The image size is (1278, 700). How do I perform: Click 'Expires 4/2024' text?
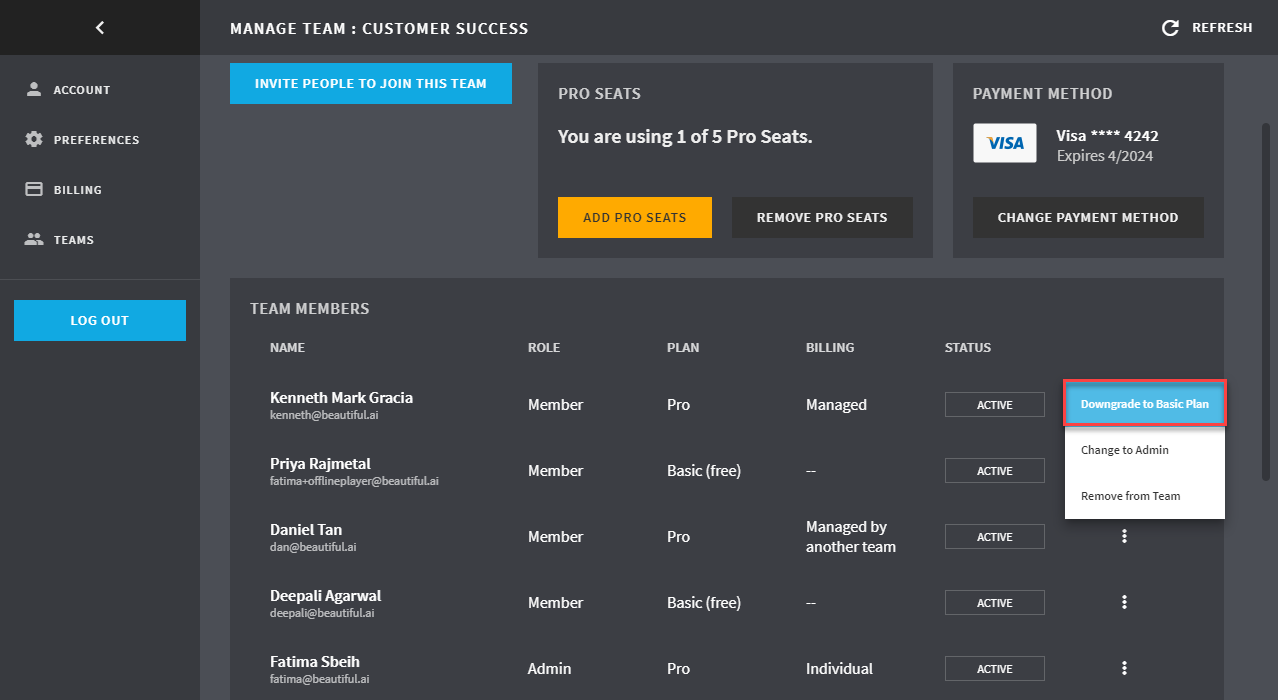click(x=1103, y=156)
